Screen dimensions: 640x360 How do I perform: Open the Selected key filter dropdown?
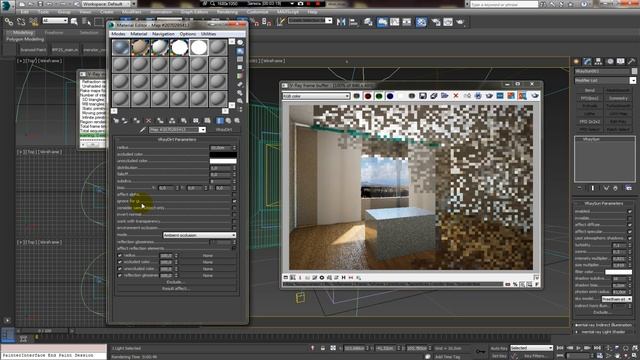(531, 348)
